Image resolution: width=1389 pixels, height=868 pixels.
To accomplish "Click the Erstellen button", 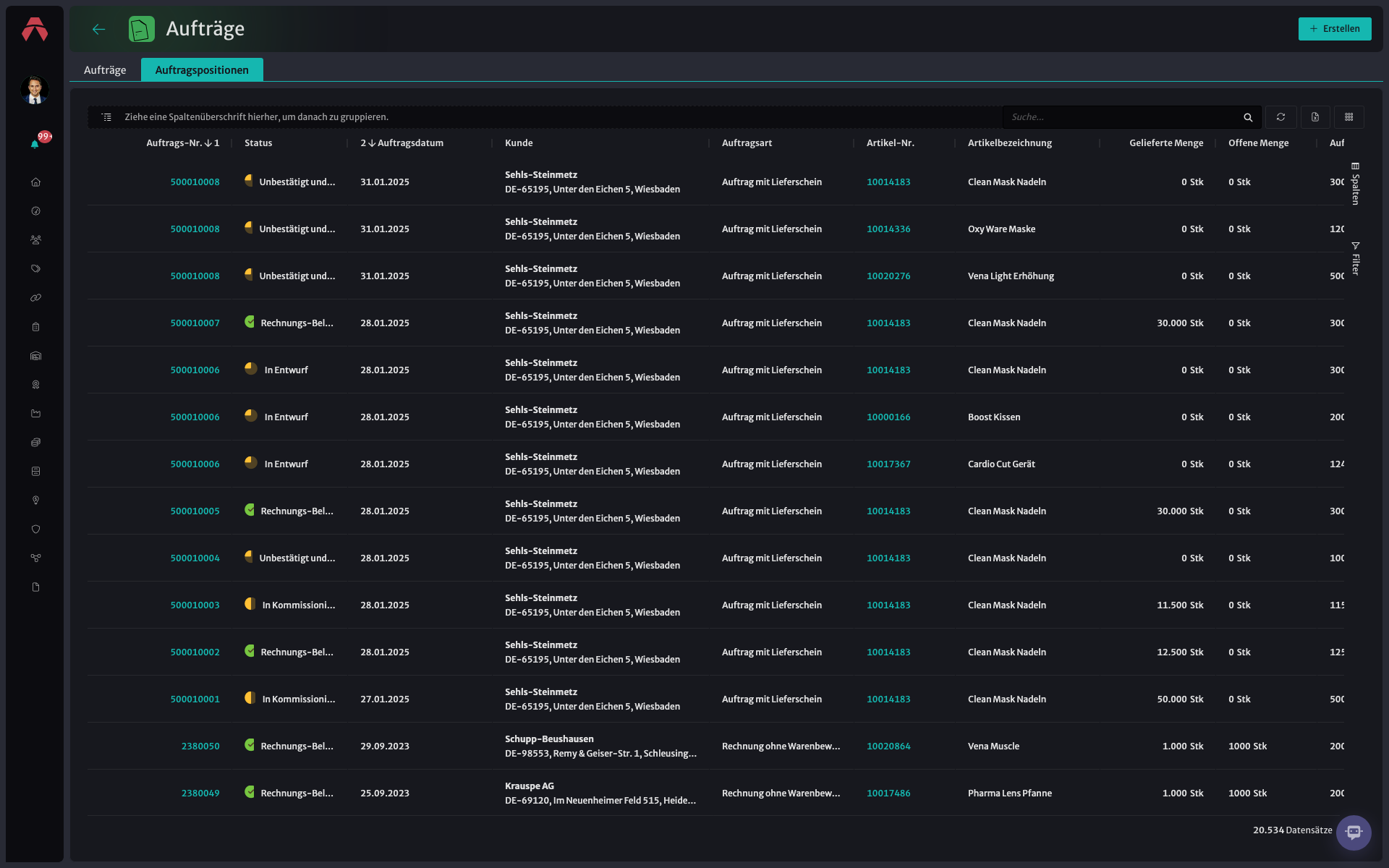I will click(x=1335, y=29).
